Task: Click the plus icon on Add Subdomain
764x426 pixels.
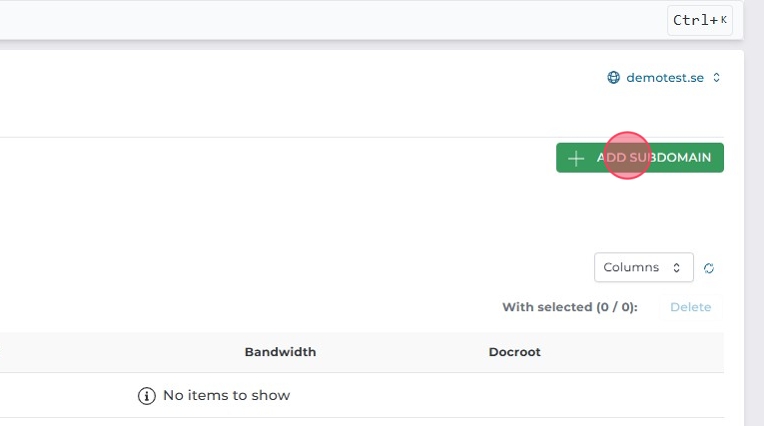Action: tap(575, 158)
